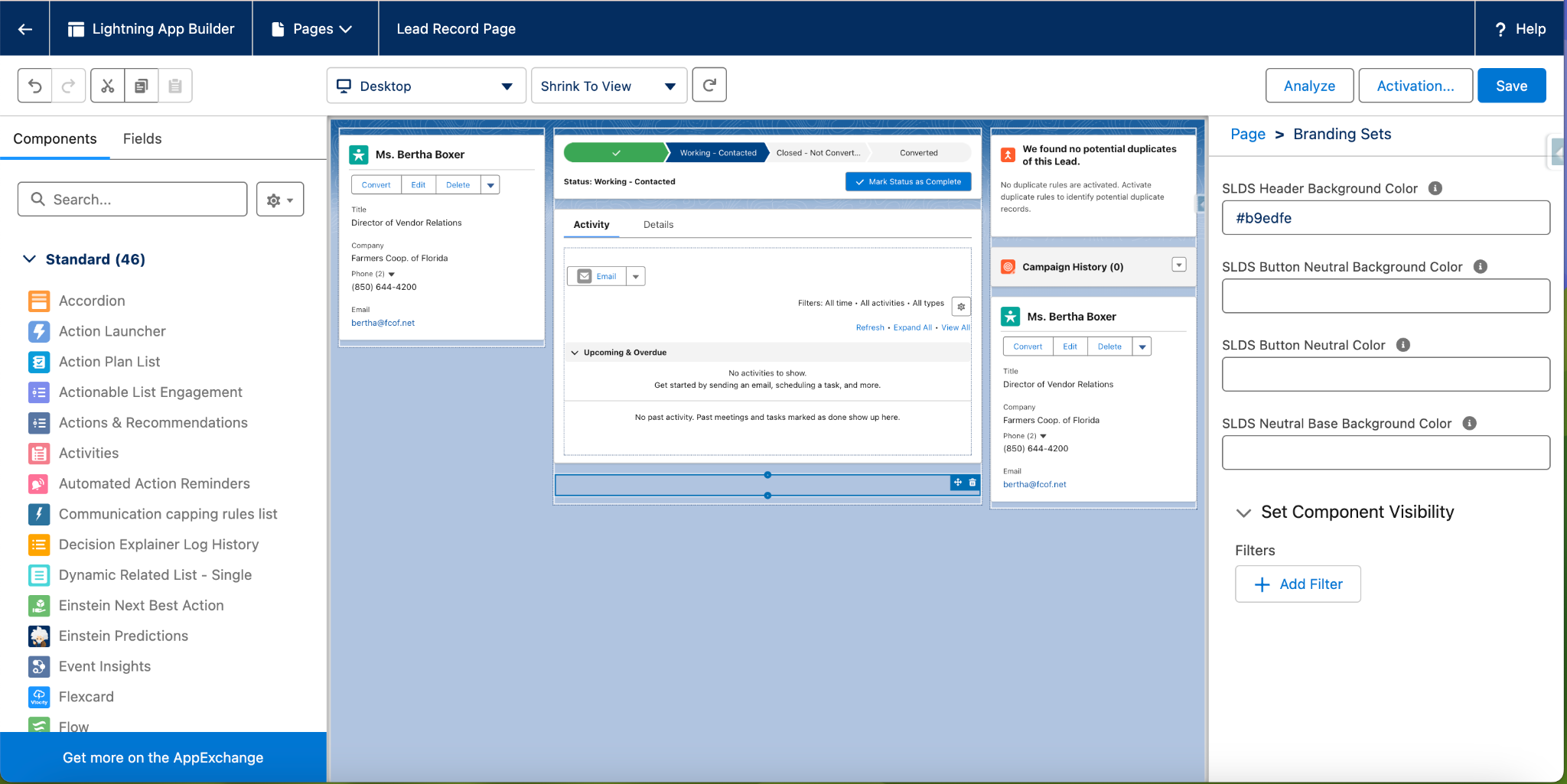Viewport: 1567px width, 784px height.
Task: Open Activation settings
Action: click(1416, 86)
